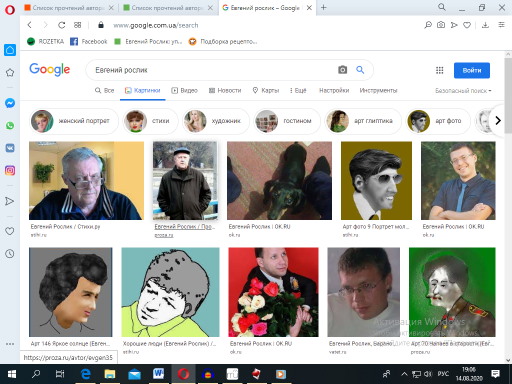Click the address bar URL field
The height and width of the screenshot is (384, 512).
155,25
